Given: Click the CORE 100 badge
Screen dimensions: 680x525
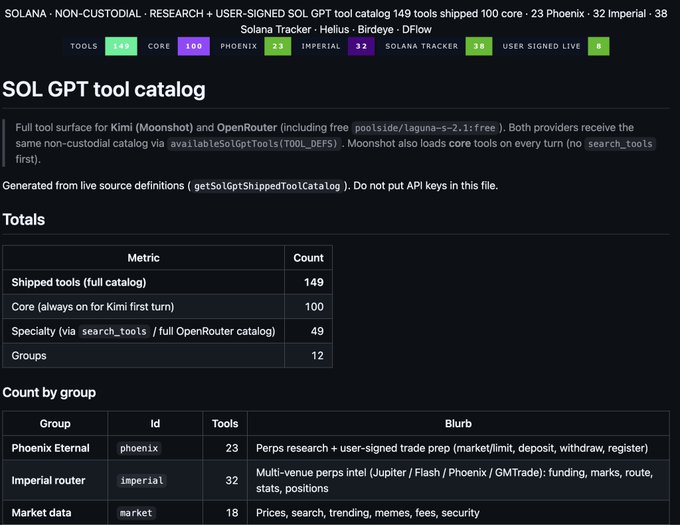Looking at the screenshot, I should (x=176, y=46).
